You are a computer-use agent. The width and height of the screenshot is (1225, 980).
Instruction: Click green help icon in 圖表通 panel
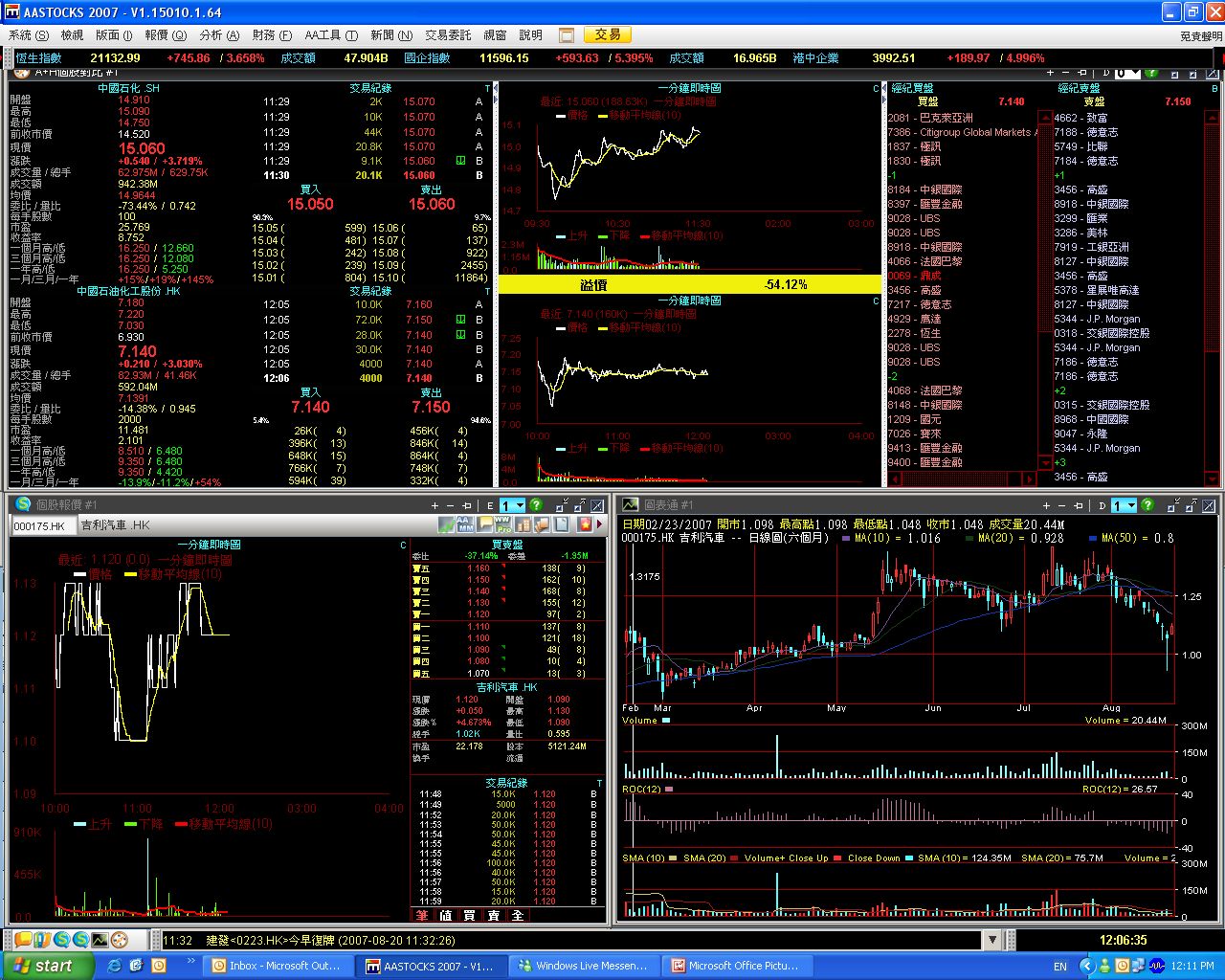pyautogui.click(x=1147, y=505)
